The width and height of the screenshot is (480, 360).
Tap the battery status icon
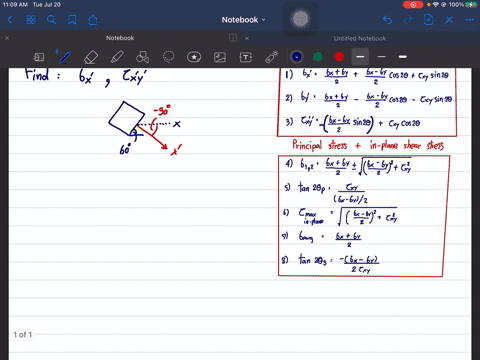pyautogui.click(x=471, y=5)
